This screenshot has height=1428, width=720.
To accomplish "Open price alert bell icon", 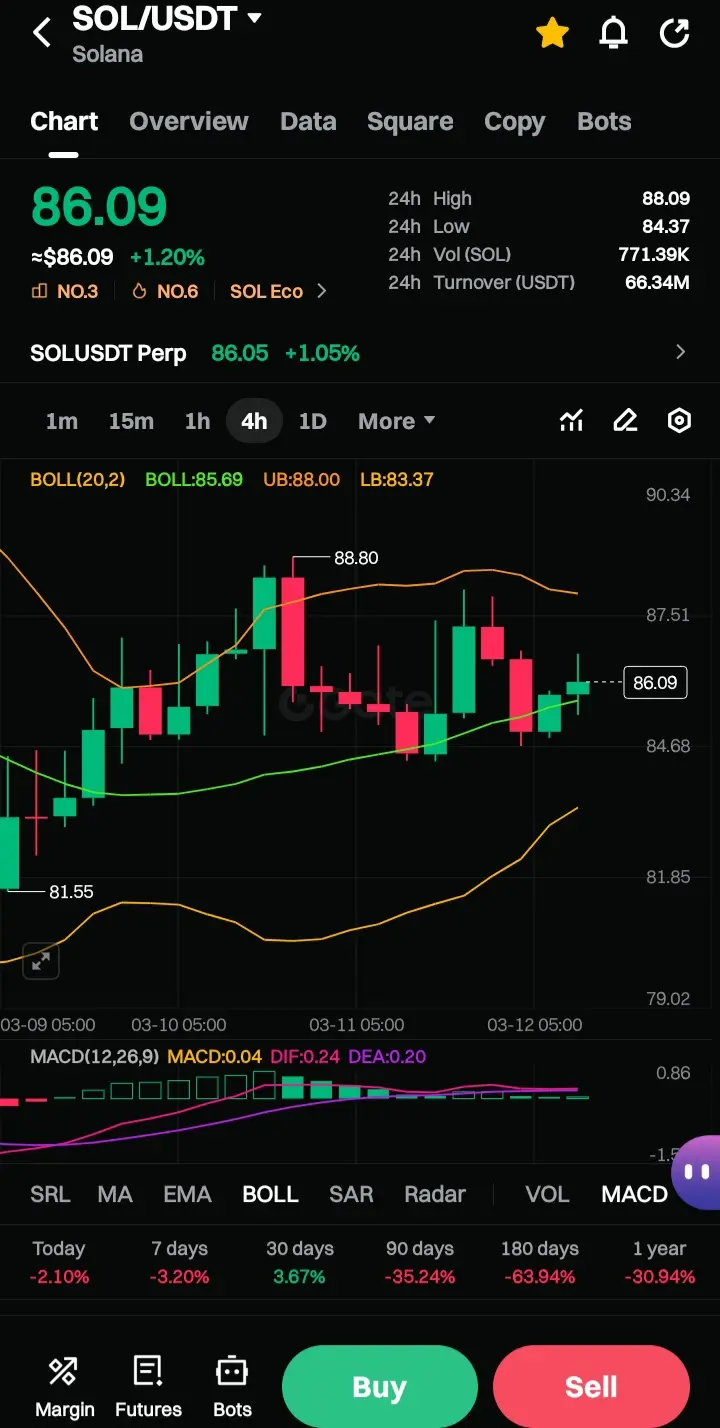I will pyautogui.click(x=613, y=33).
